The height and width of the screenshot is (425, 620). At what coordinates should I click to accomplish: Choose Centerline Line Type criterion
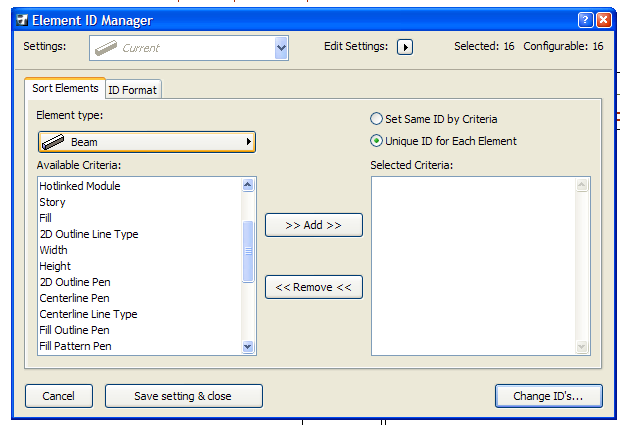point(88,314)
